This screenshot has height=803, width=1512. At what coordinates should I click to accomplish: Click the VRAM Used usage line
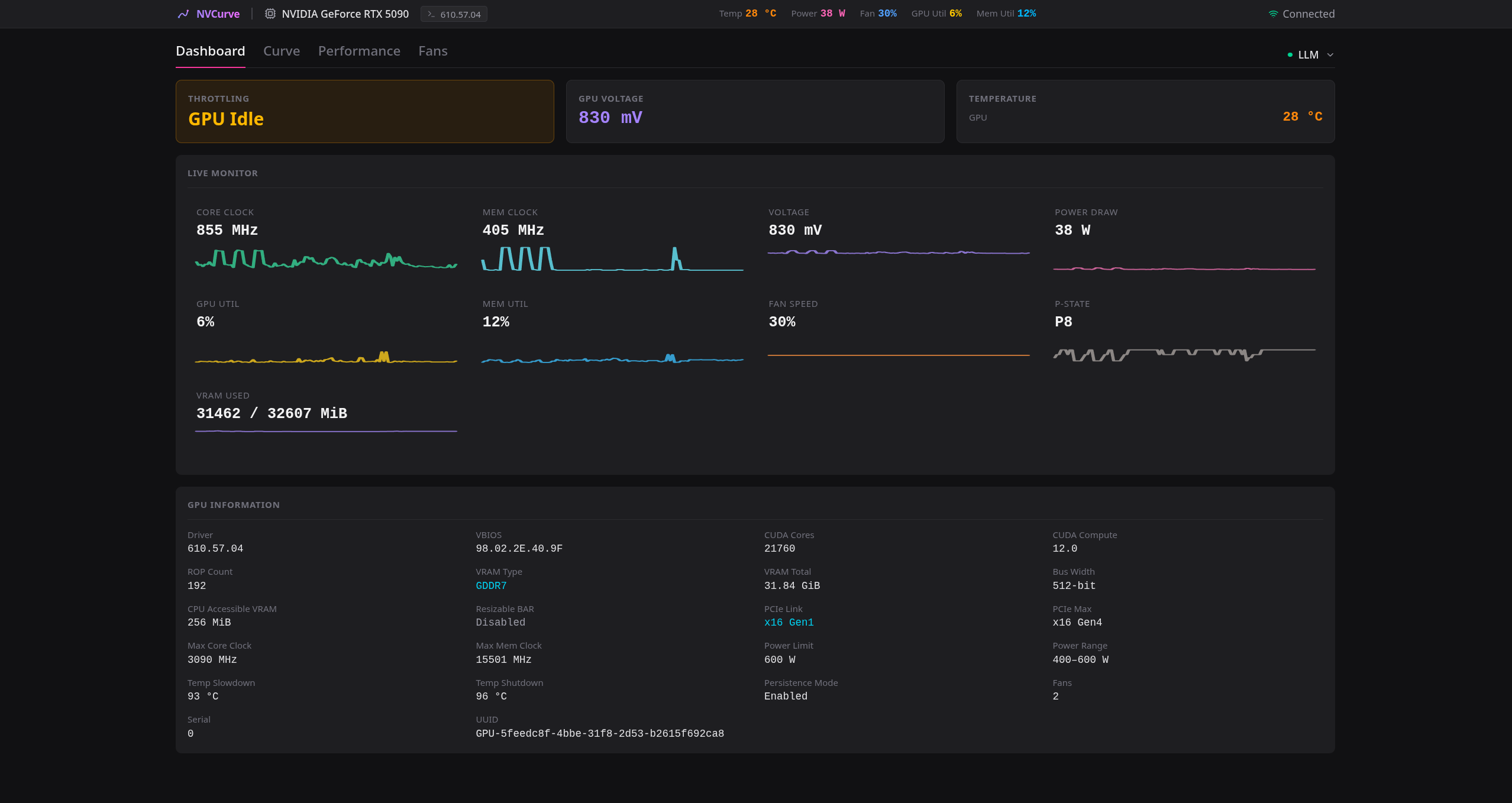coord(326,432)
